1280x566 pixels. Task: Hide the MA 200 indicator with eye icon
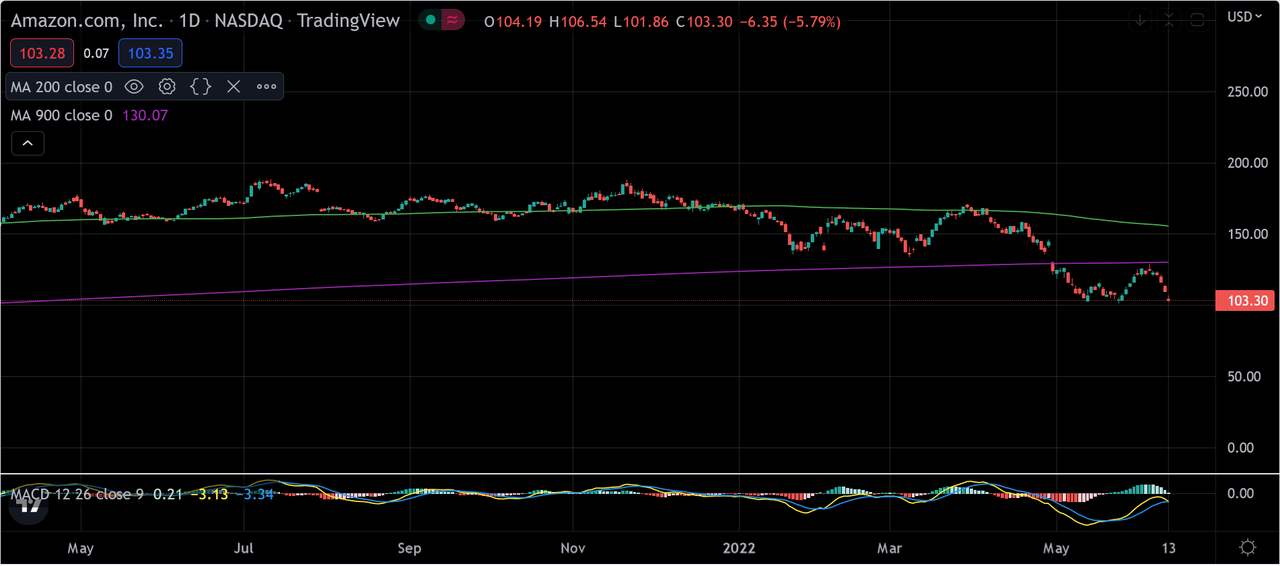(x=134, y=87)
